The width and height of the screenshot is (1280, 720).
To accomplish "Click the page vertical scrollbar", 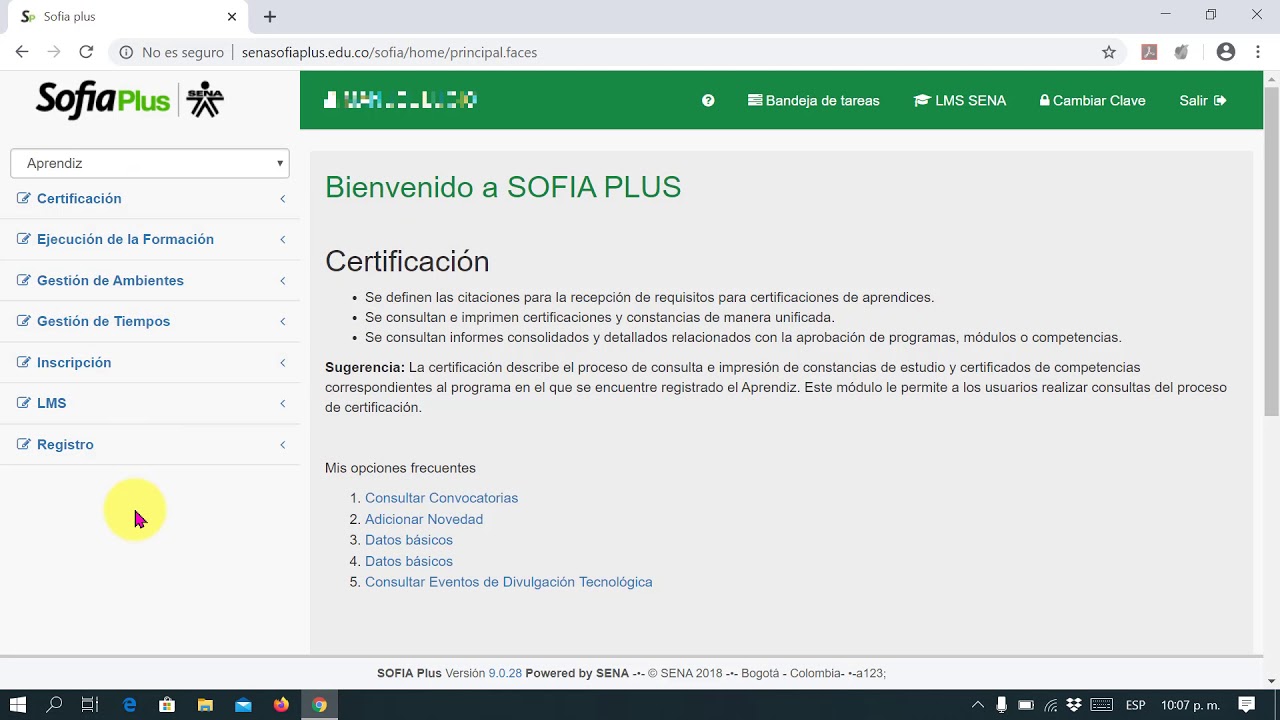I will click(1272, 250).
